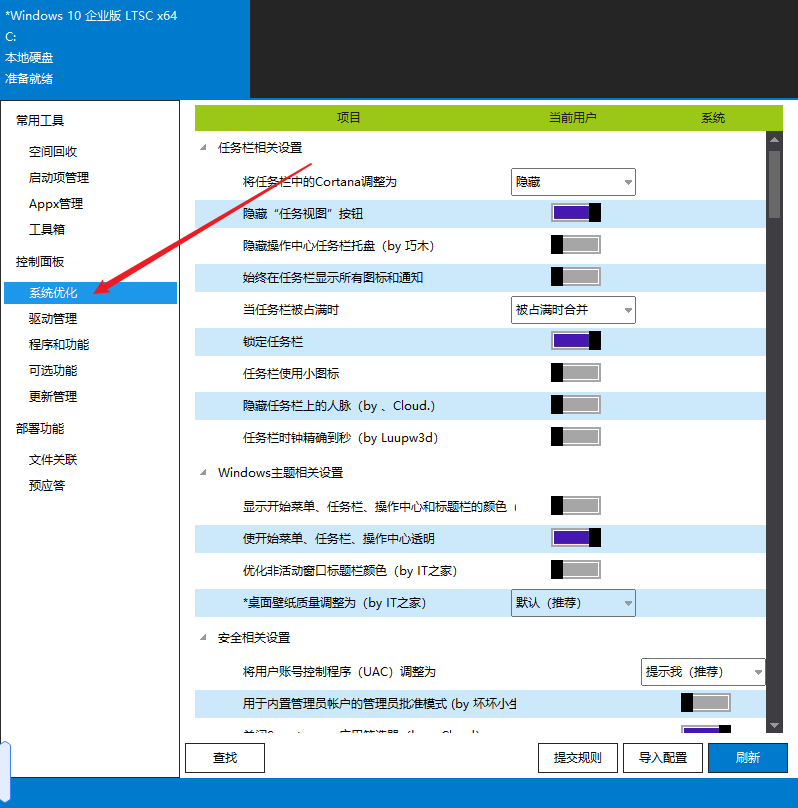This screenshot has height=808, width=798.
Task: Click the 本地硬盘 text in header tile
Action: [x=29, y=58]
